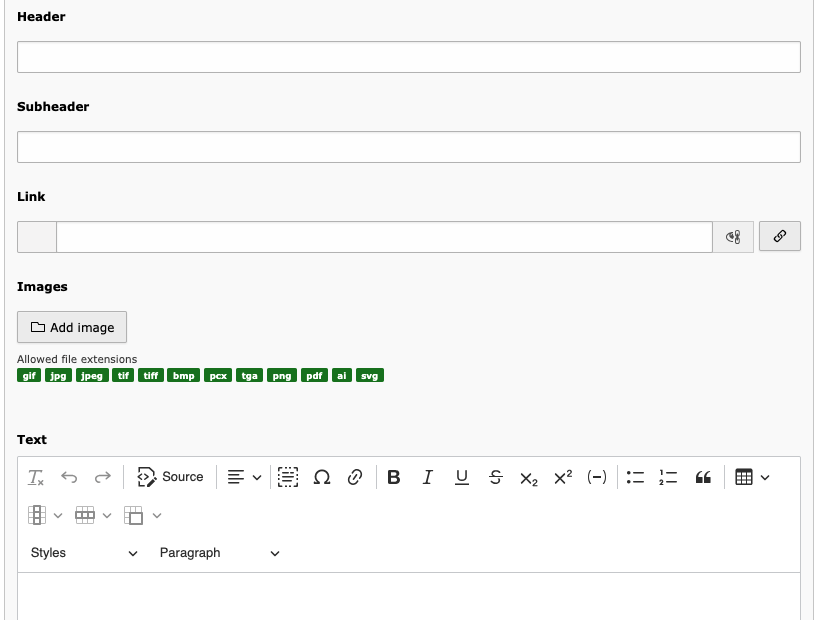Toggle italic formatting in the toolbar

click(x=427, y=477)
